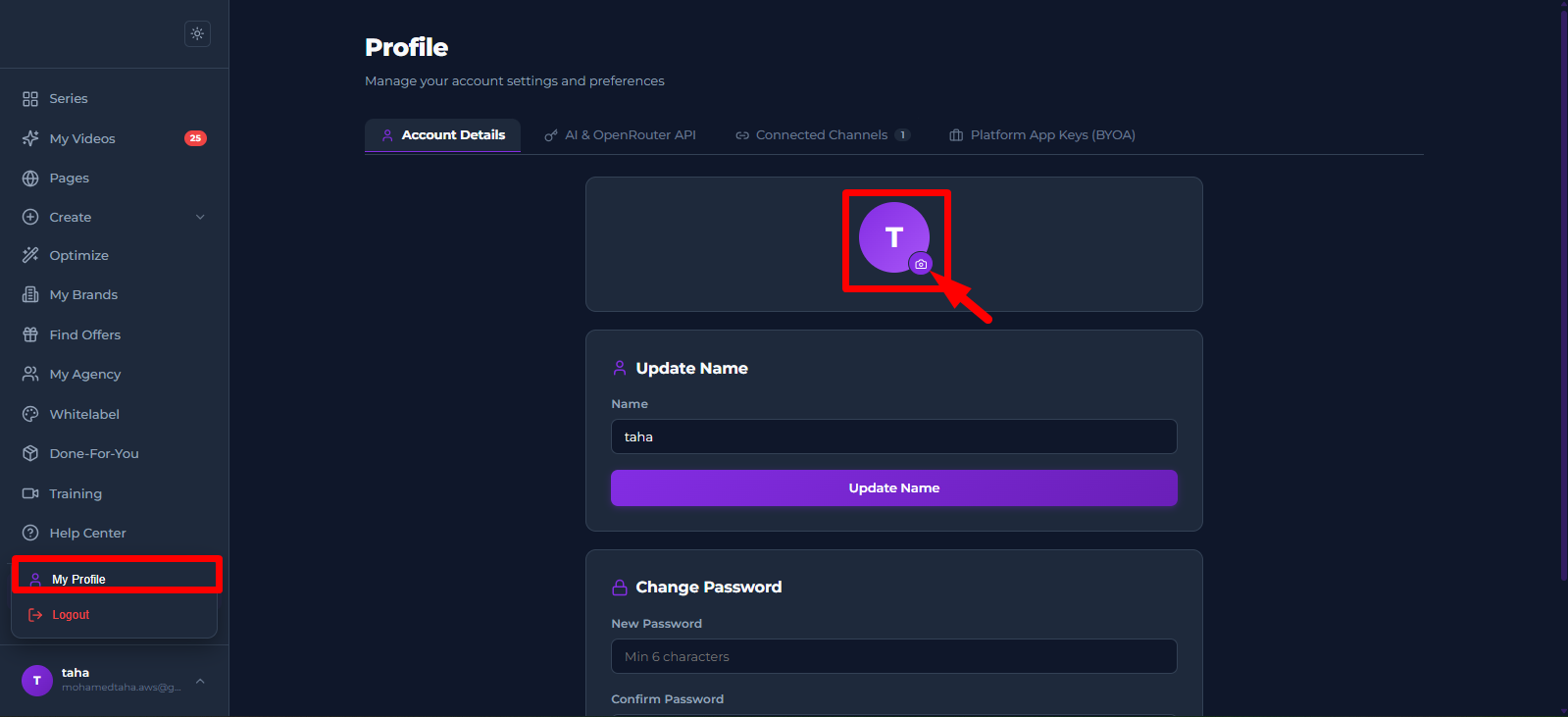Image resolution: width=1568 pixels, height=717 pixels.
Task: Open Pages via the globe icon
Action: pos(30,179)
